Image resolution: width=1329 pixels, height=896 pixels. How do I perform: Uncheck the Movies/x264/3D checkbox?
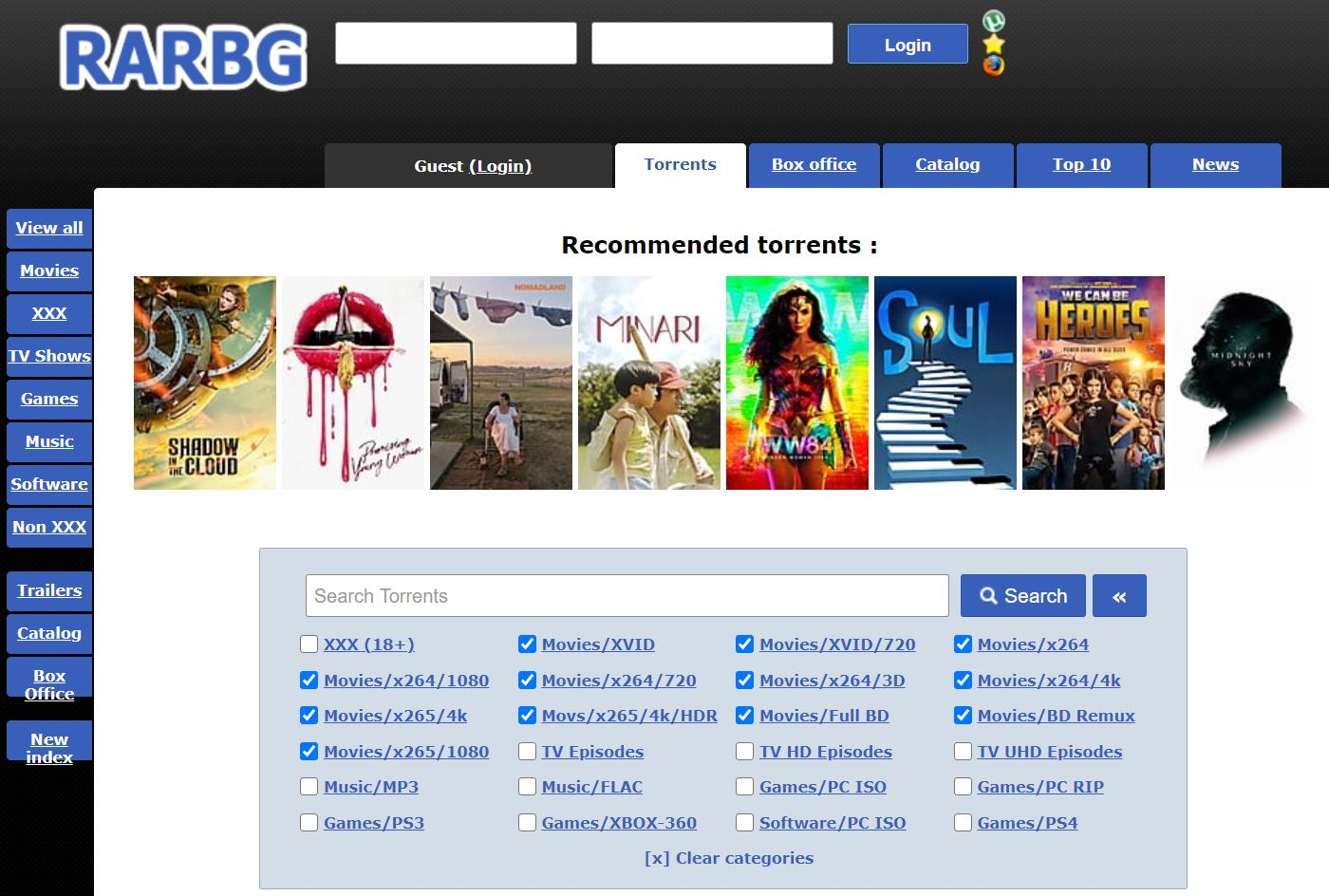(744, 681)
